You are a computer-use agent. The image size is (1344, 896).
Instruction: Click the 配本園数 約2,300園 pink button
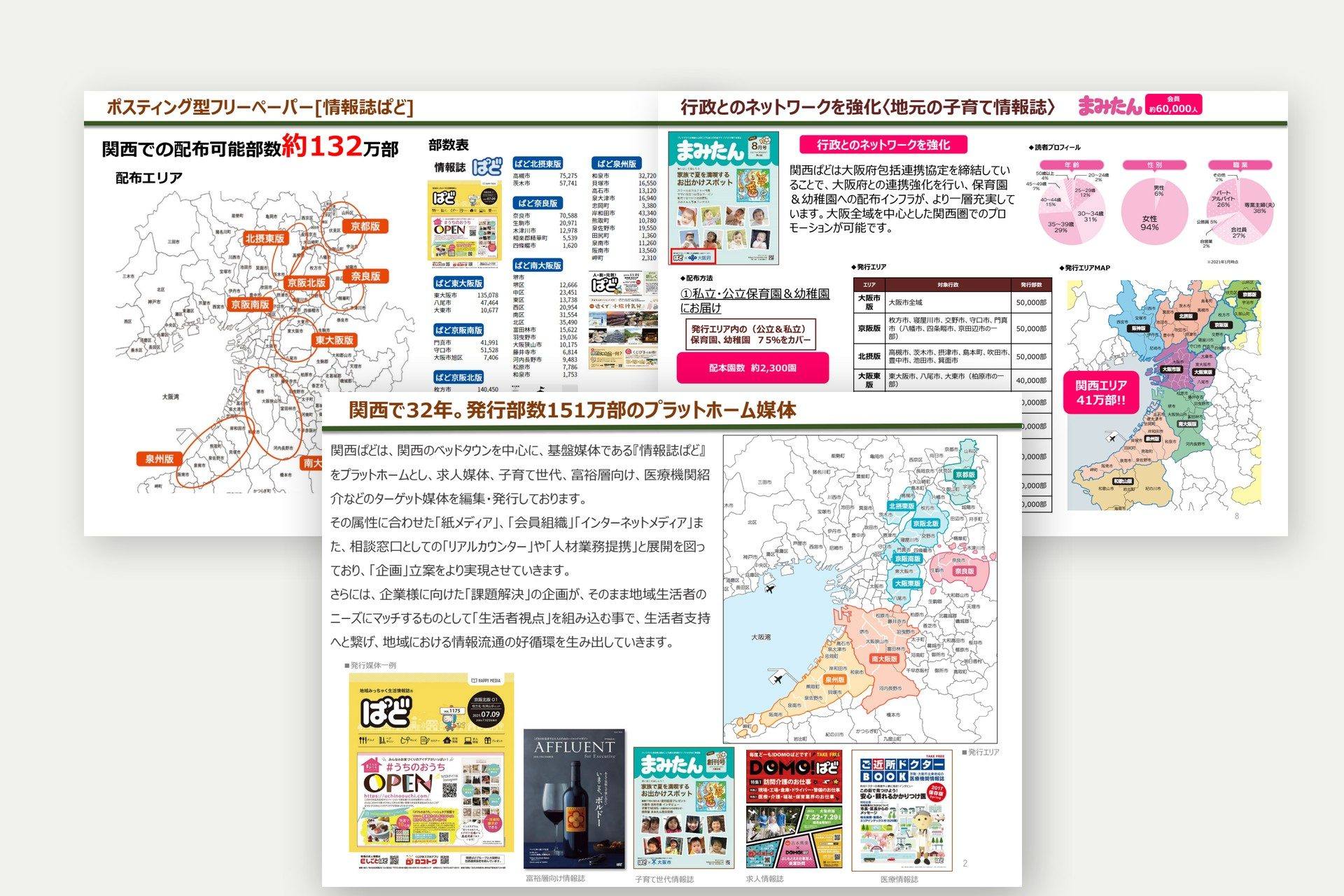tap(752, 367)
